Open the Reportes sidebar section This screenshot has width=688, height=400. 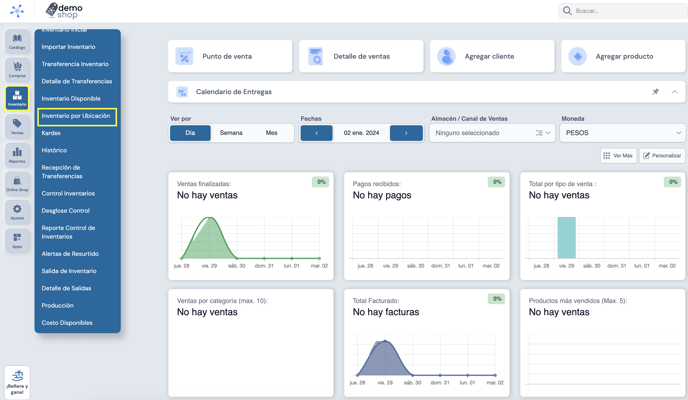[x=17, y=155]
